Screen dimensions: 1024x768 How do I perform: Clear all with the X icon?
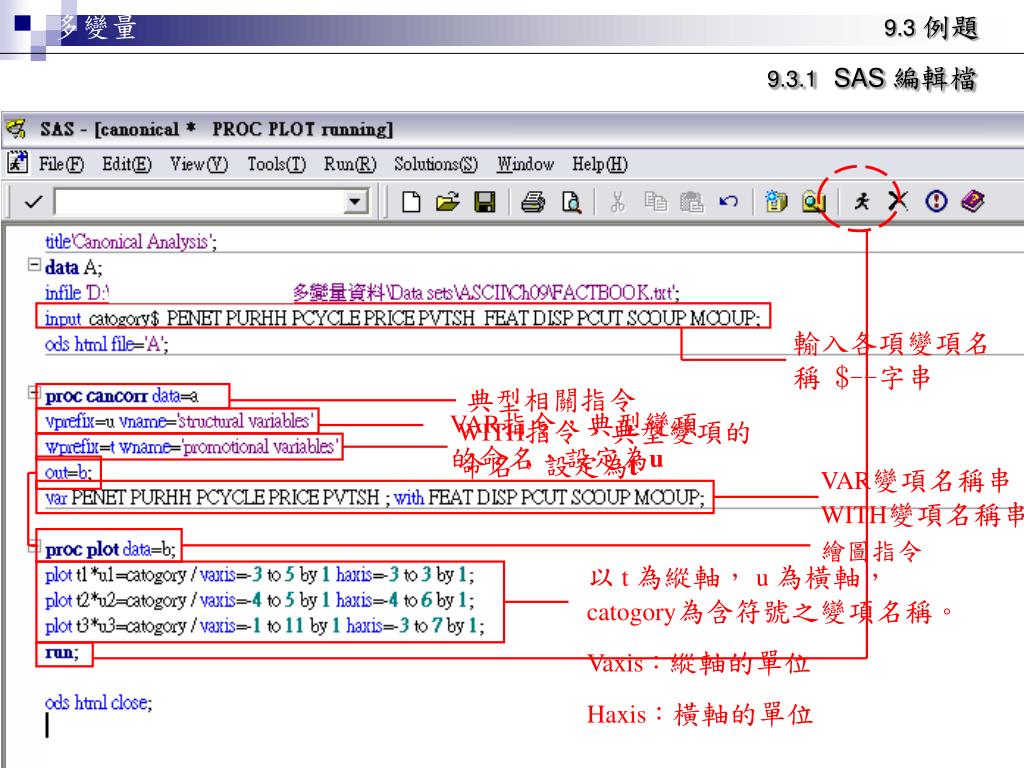pyautogui.click(x=898, y=201)
